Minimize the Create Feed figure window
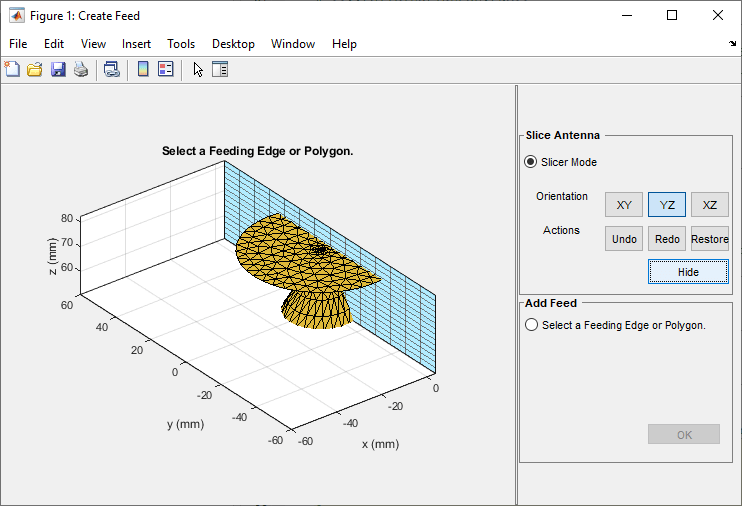Viewport: 742px width, 506px height. coord(627,15)
